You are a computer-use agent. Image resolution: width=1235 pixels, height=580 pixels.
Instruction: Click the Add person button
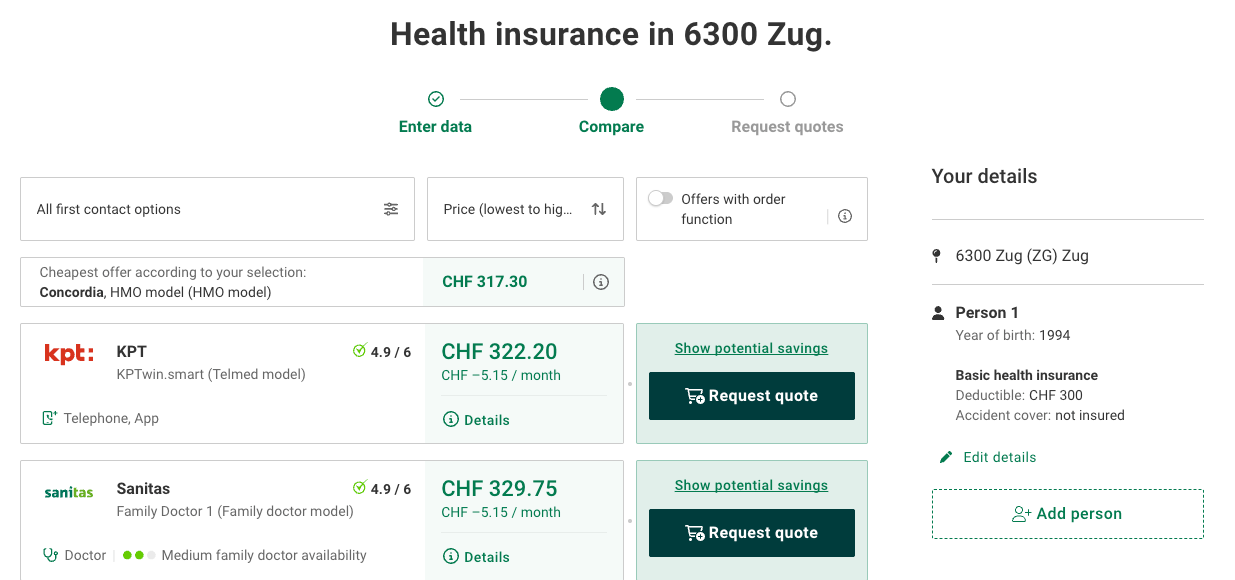tap(1067, 514)
